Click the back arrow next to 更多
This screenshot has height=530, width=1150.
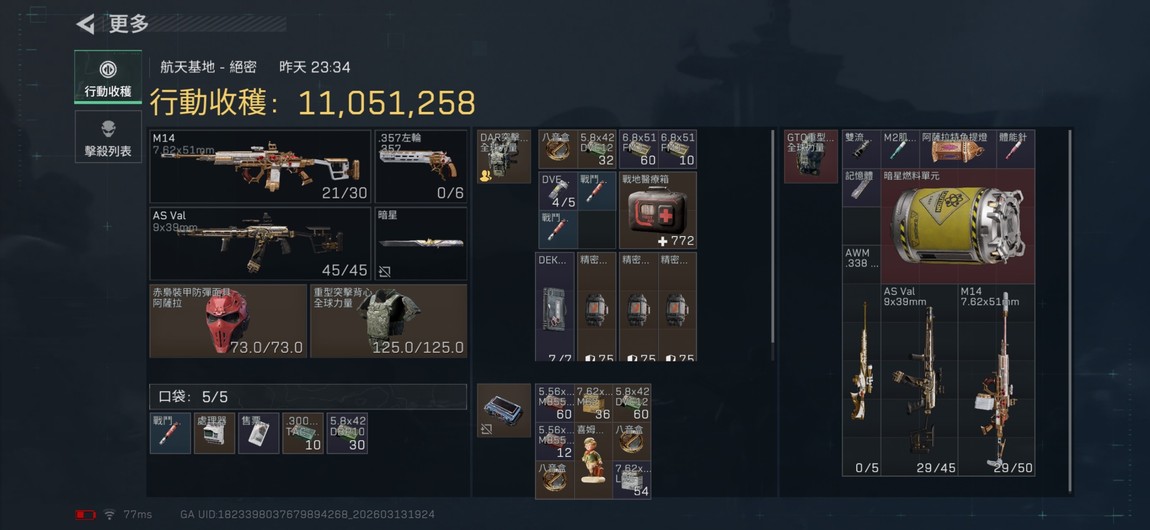coord(86,24)
